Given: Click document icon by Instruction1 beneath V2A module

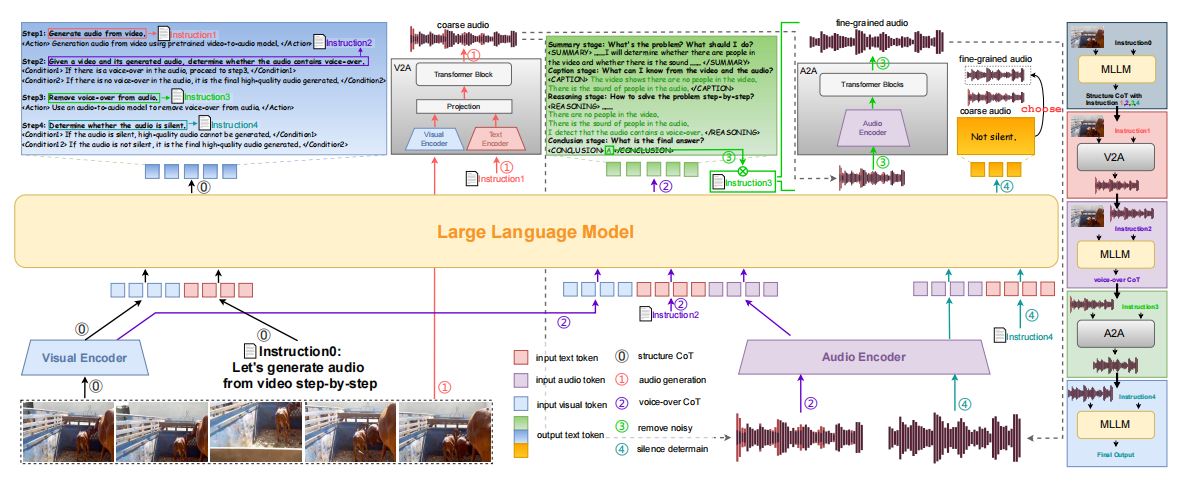Looking at the screenshot, I should (471, 178).
